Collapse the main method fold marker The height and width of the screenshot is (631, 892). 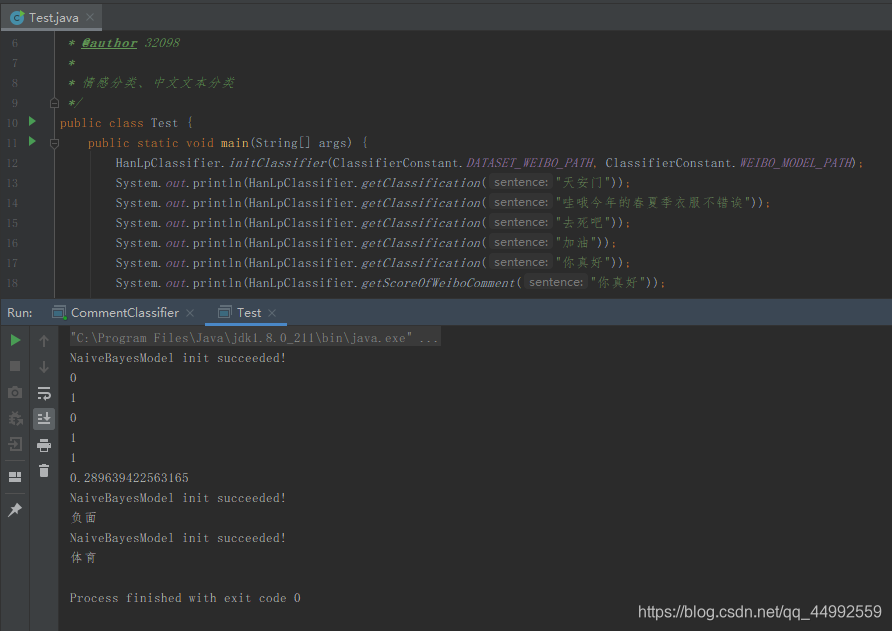tap(54, 143)
